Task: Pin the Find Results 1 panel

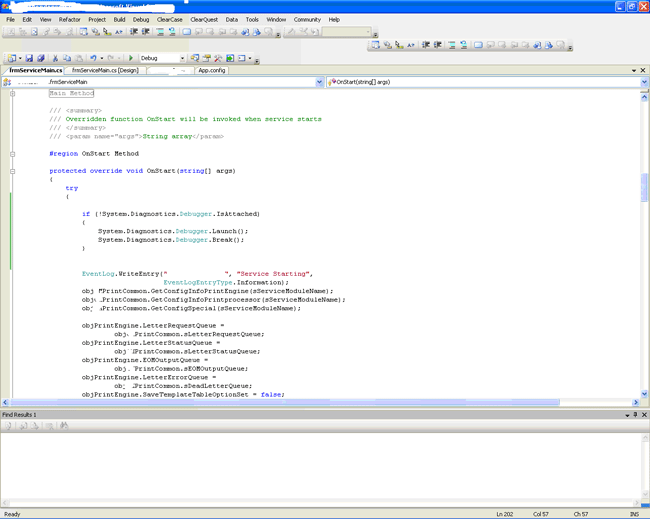Action: coord(636,415)
